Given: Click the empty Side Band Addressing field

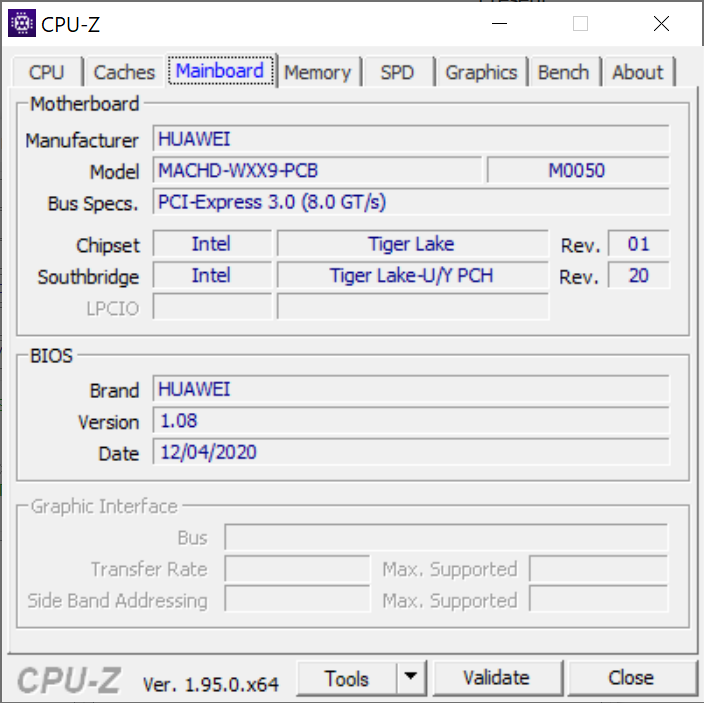Looking at the screenshot, I should [297, 599].
